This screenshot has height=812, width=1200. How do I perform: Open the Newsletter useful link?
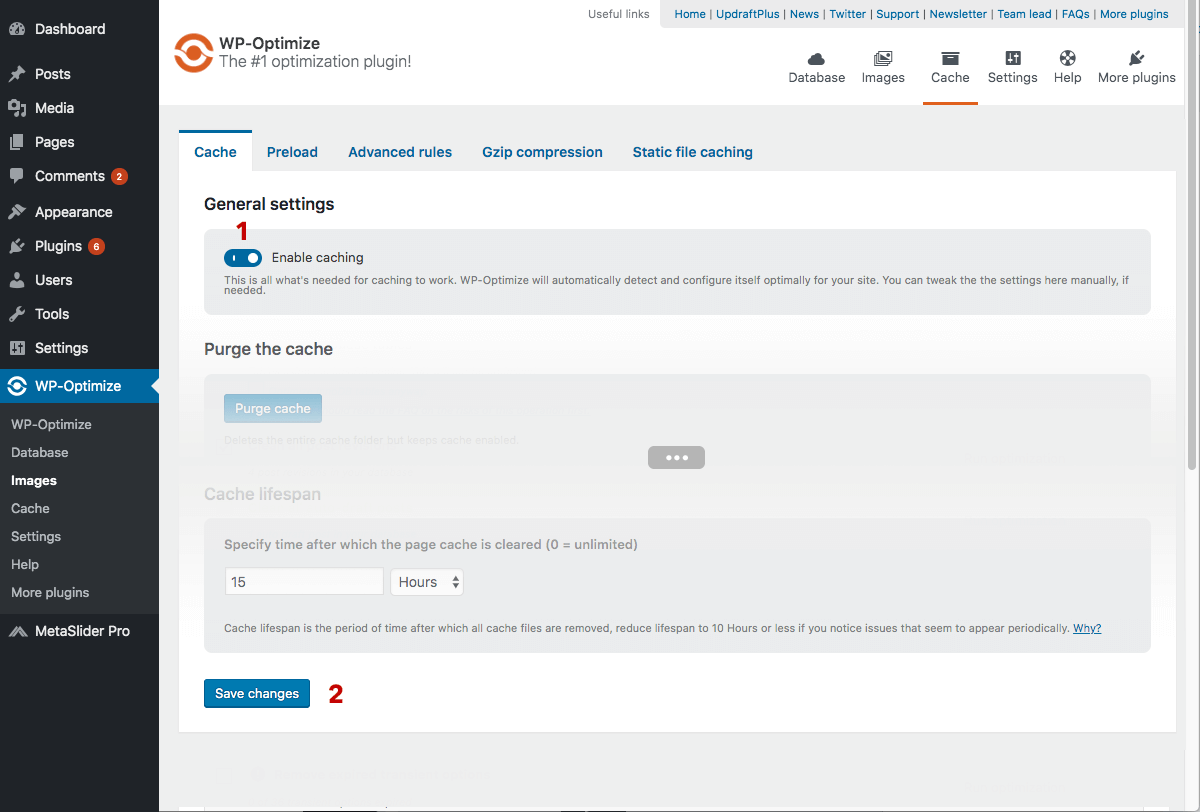coord(958,14)
